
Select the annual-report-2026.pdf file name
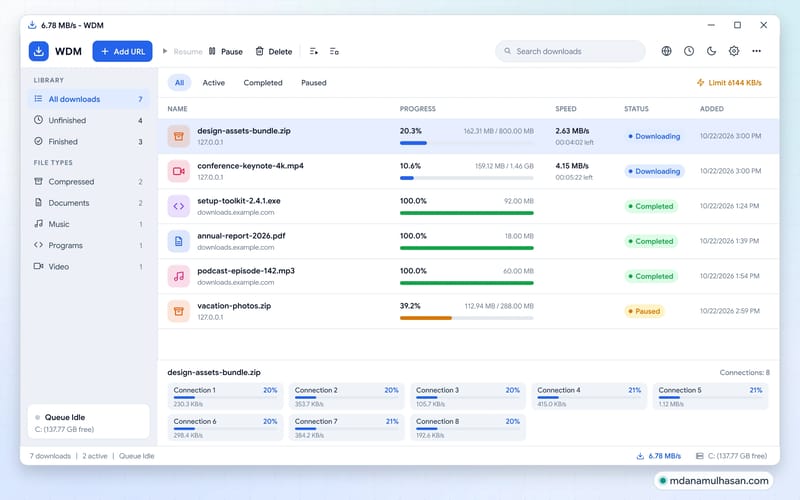241,236
